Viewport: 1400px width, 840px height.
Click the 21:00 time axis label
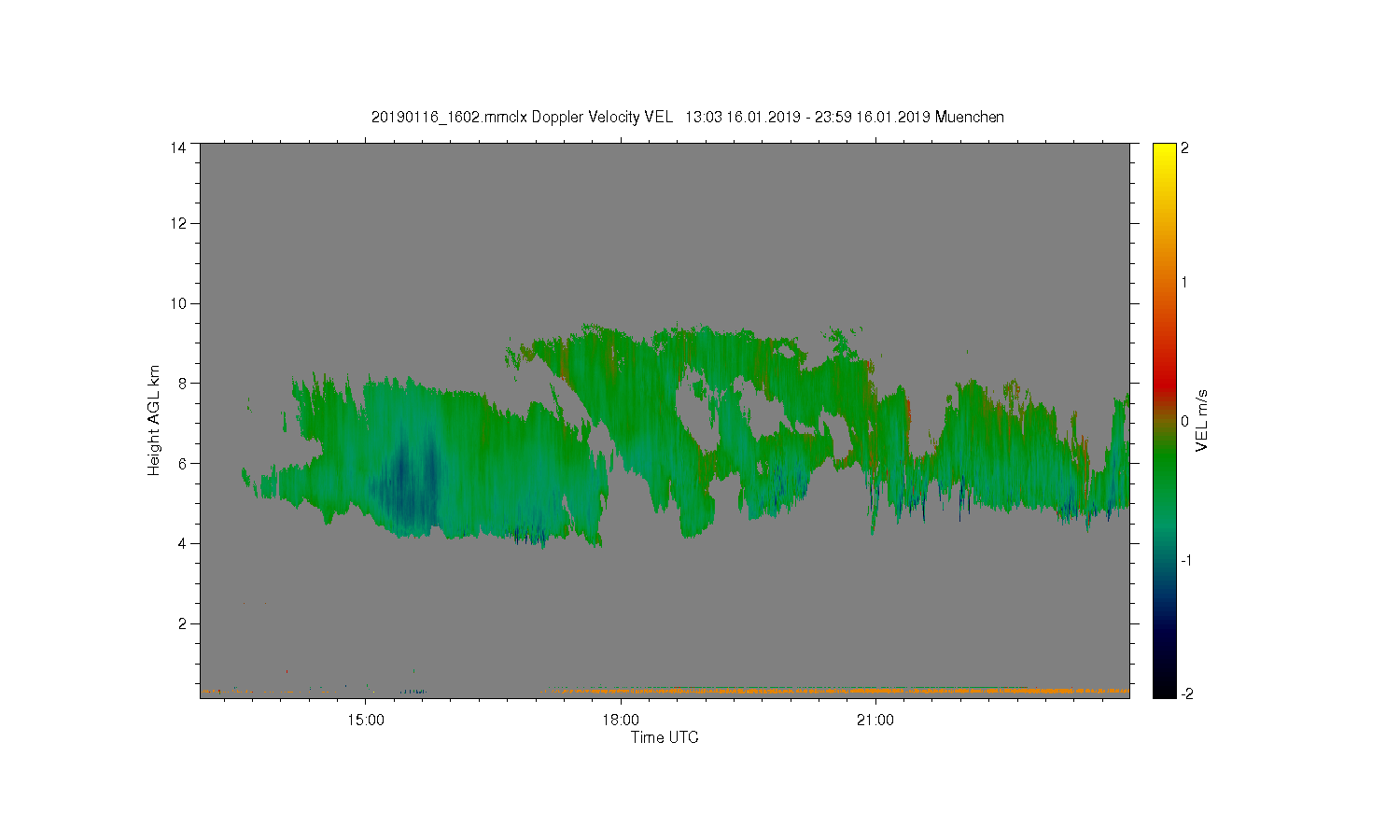(875, 721)
